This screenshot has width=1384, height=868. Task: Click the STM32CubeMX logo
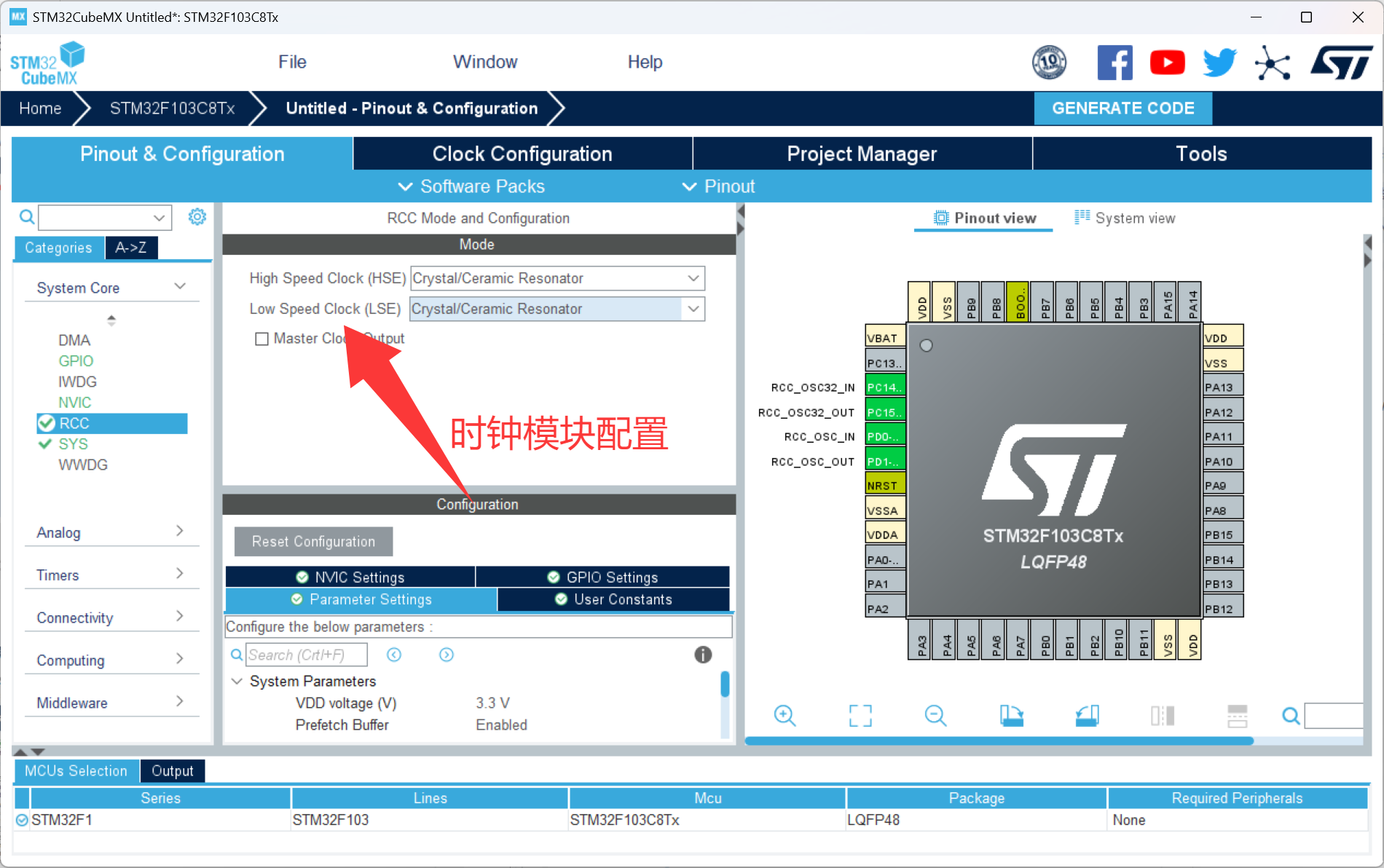(47, 63)
